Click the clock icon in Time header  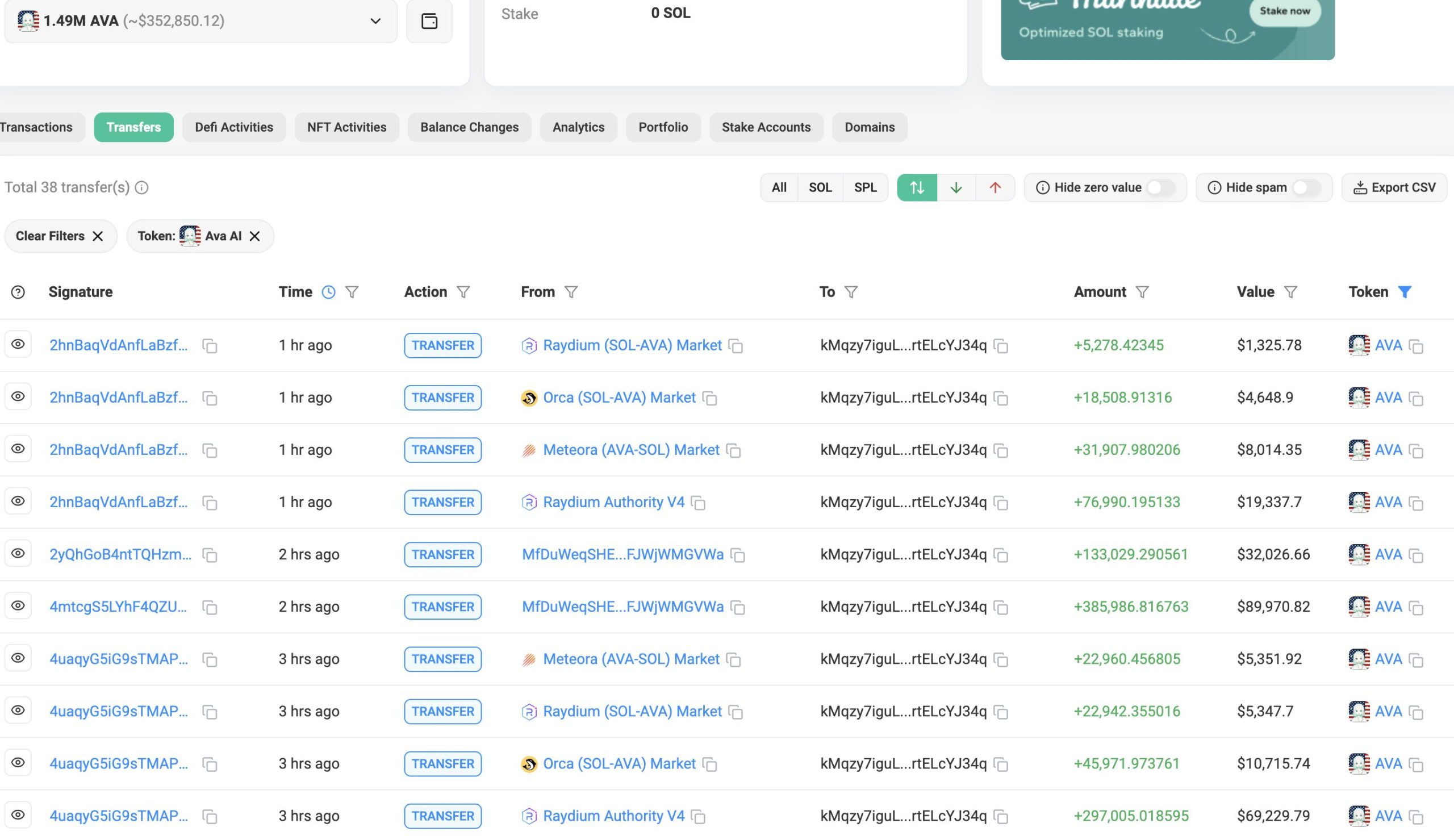pyautogui.click(x=328, y=292)
